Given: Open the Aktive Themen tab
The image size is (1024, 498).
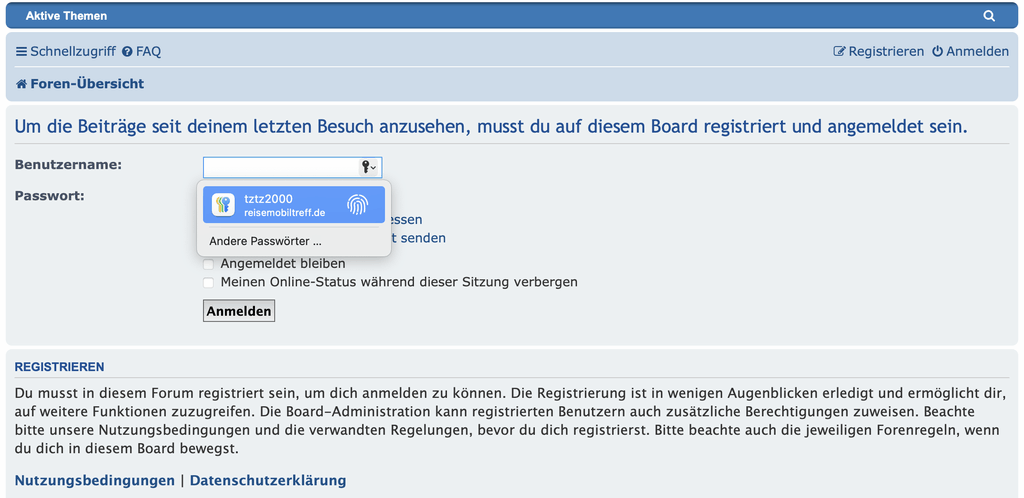Looking at the screenshot, I should (x=67, y=16).
